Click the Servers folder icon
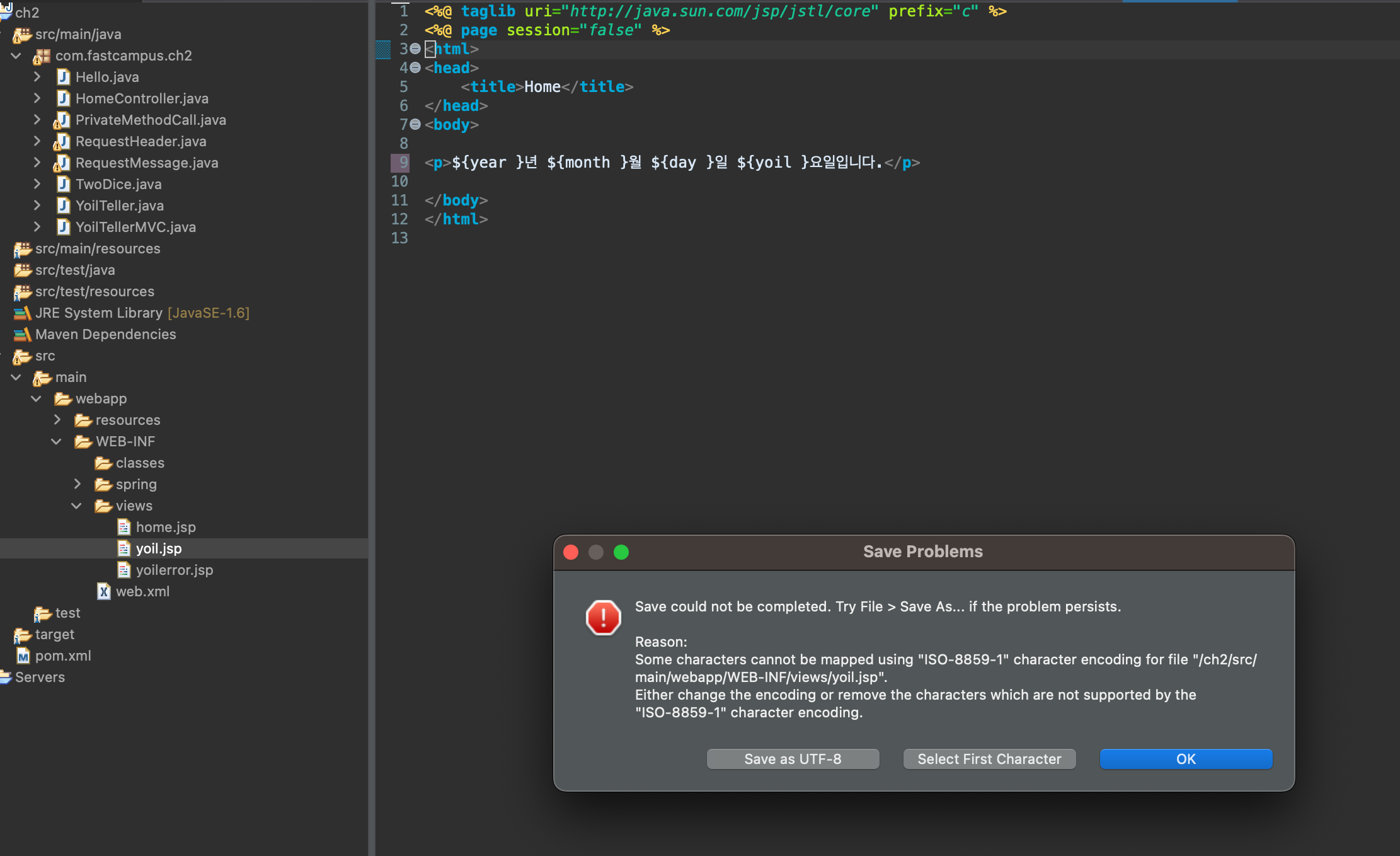 [6, 678]
